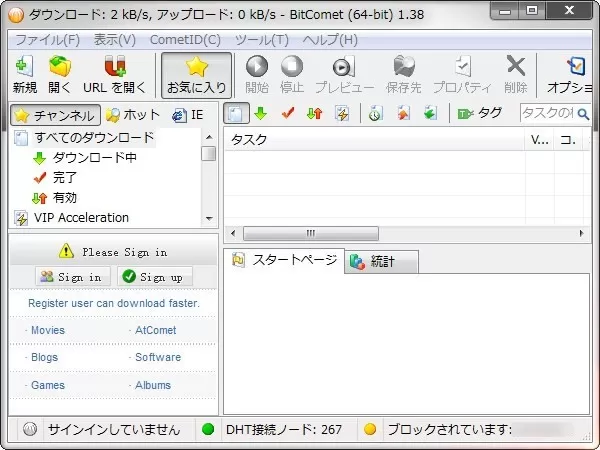This screenshot has width=600, height=450.
Task: Click the green download page filter icon
Action: (x=430, y=113)
